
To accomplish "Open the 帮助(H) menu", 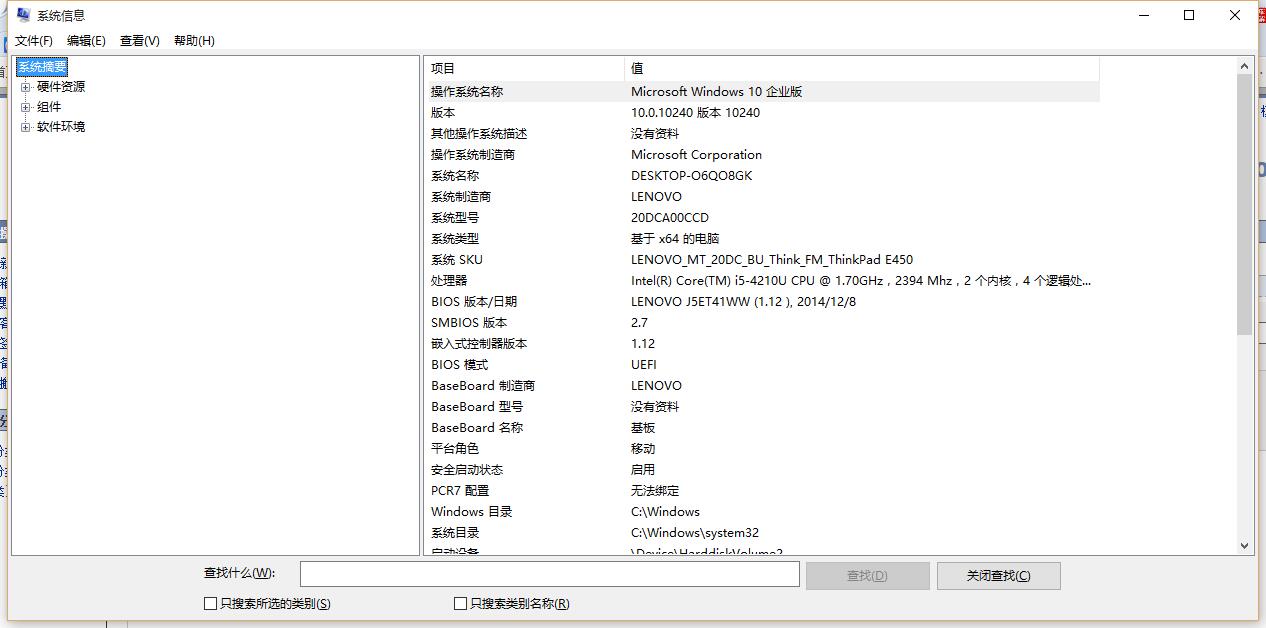I will click(194, 41).
